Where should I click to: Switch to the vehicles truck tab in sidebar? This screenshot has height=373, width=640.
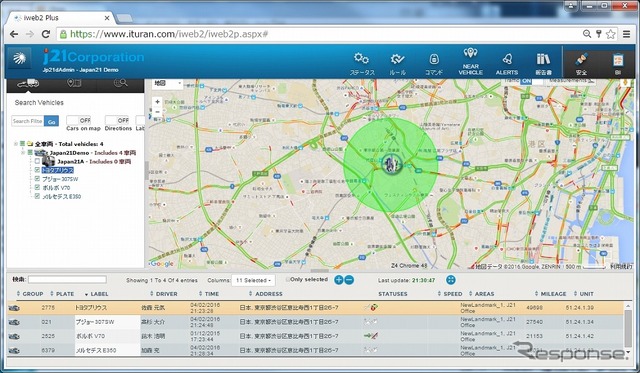click(28, 84)
